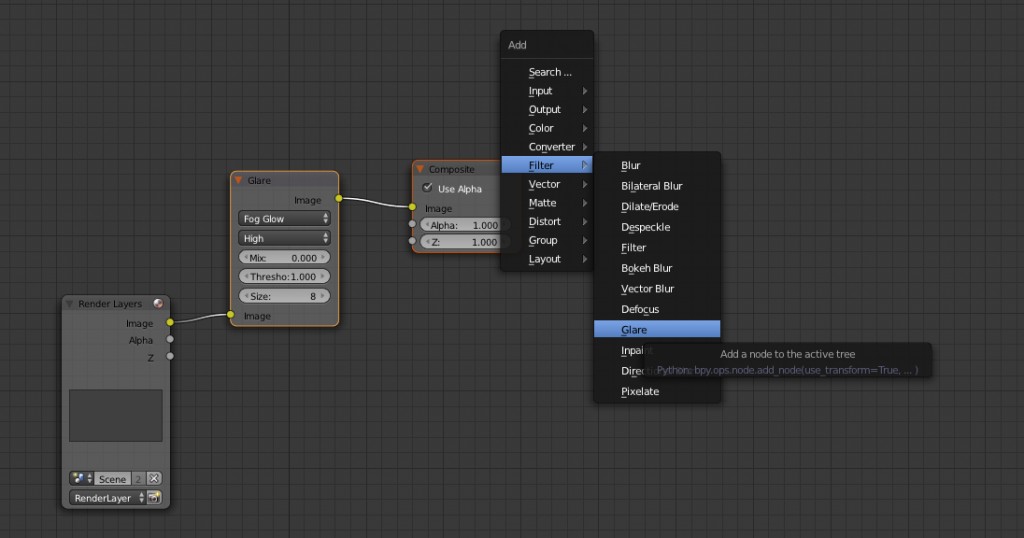Click the scene browse icon in Render Layers
This screenshot has width=1024, height=538.
(x=81, y=479)
